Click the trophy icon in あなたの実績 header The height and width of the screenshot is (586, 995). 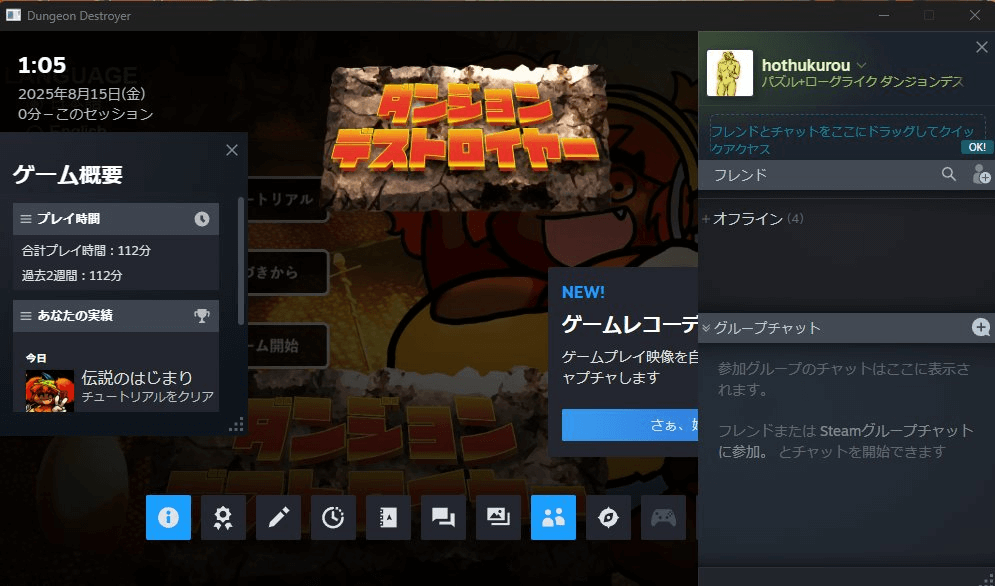[x=202, y=316]
